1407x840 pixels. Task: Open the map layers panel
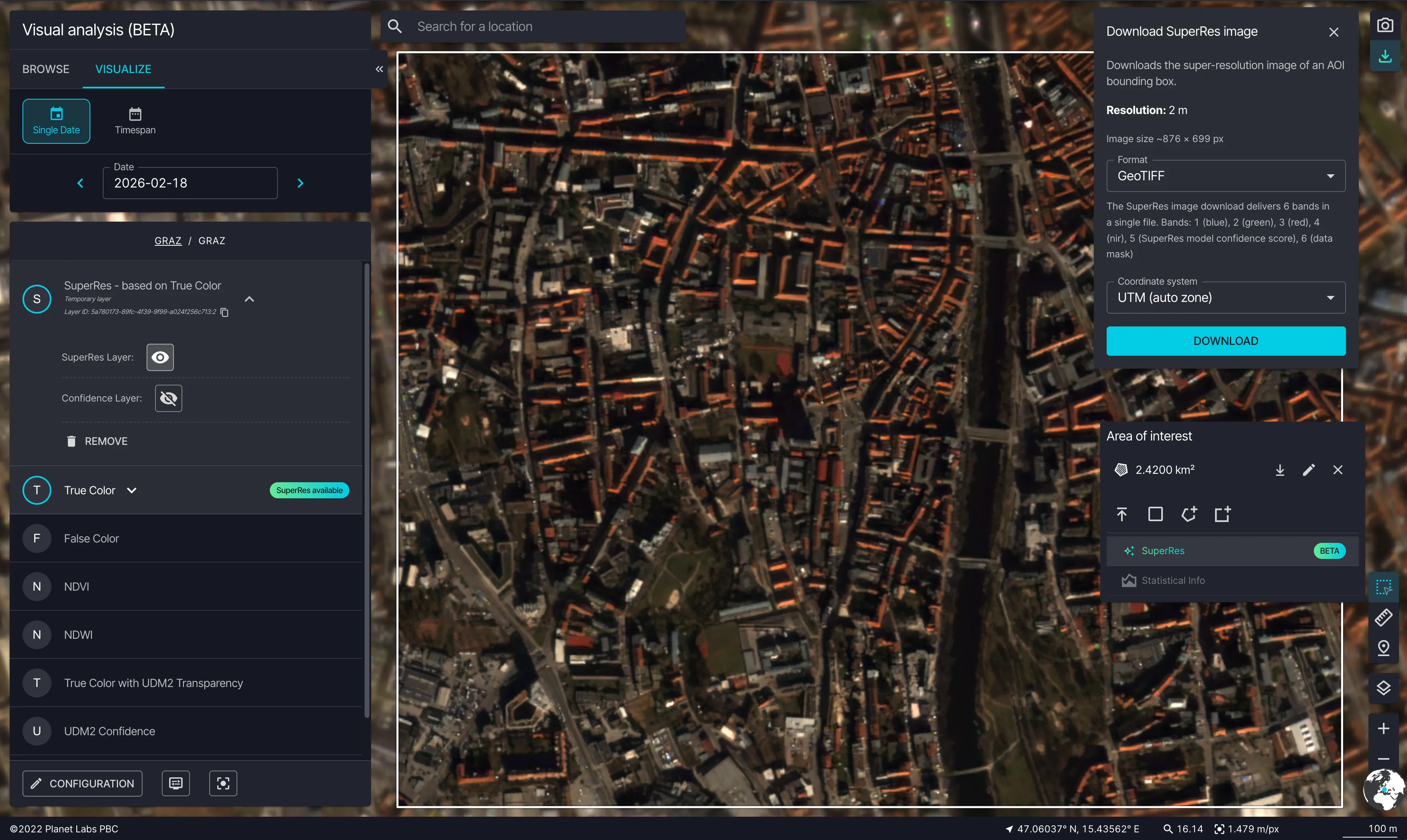1383,688
